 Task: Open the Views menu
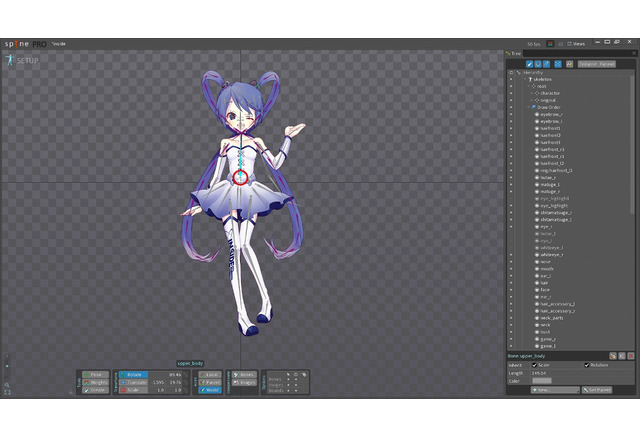pos(576,44)
